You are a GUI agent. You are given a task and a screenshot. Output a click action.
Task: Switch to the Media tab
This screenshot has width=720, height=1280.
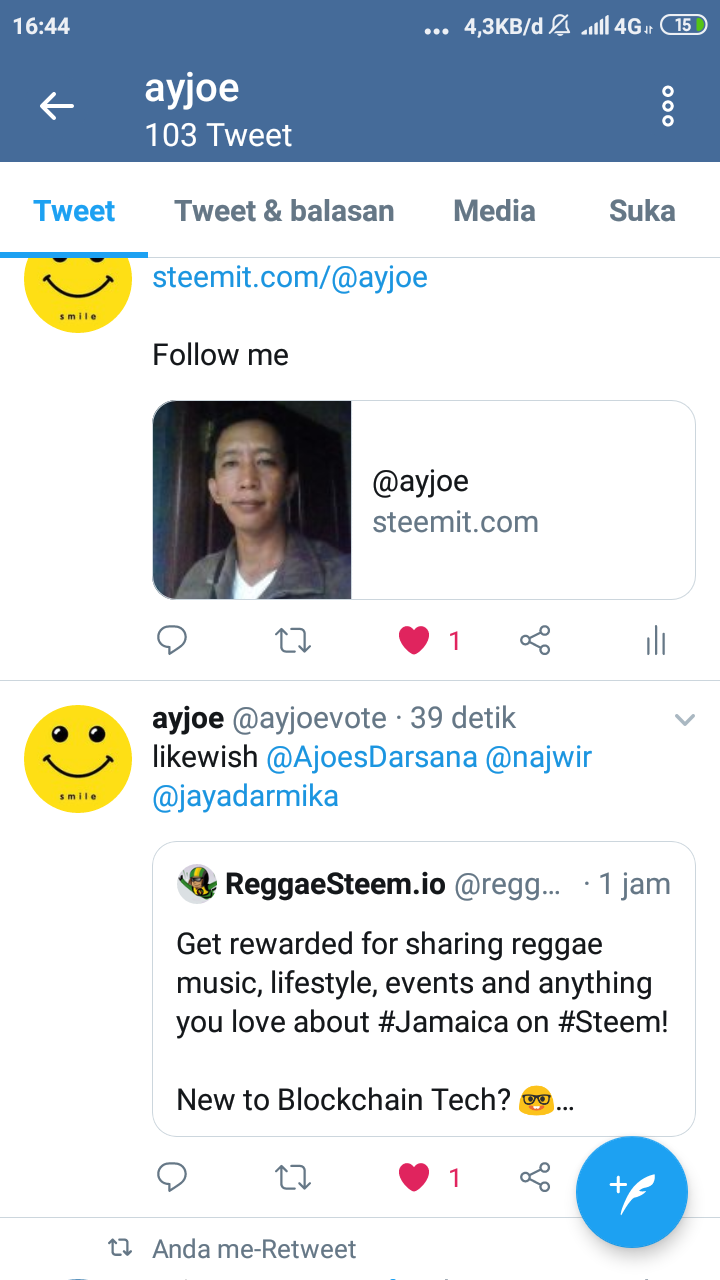pyautogui.click(x=494, y=211)
